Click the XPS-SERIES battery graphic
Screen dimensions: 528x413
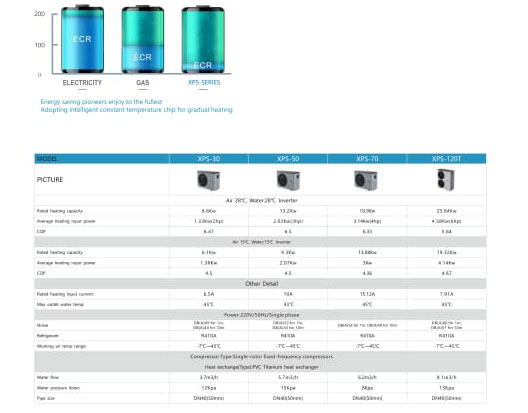coord(203,39)
